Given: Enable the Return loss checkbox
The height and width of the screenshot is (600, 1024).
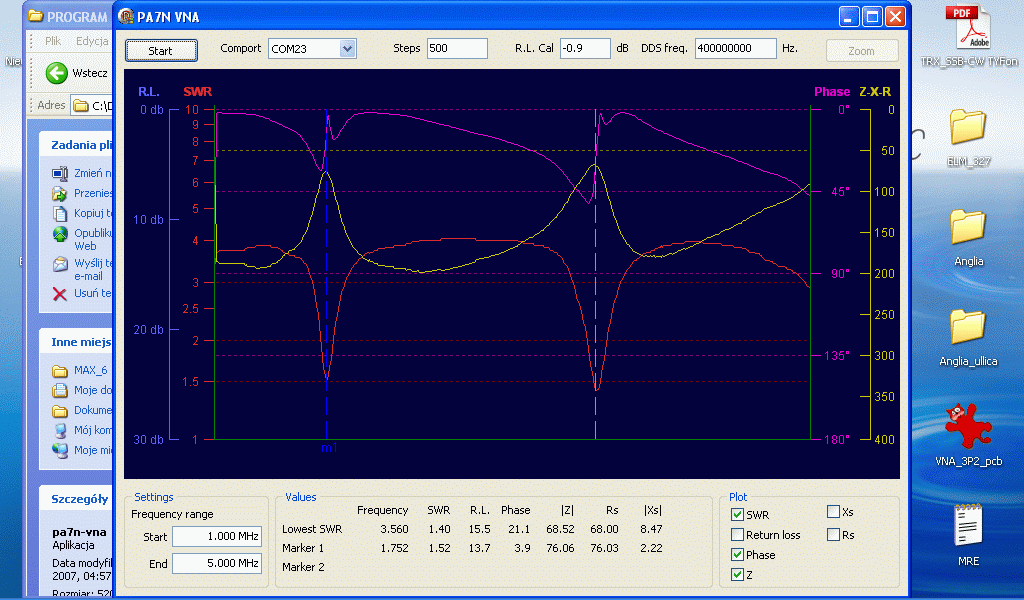Looking at the screenshot, I should click(x=737, y=535).
